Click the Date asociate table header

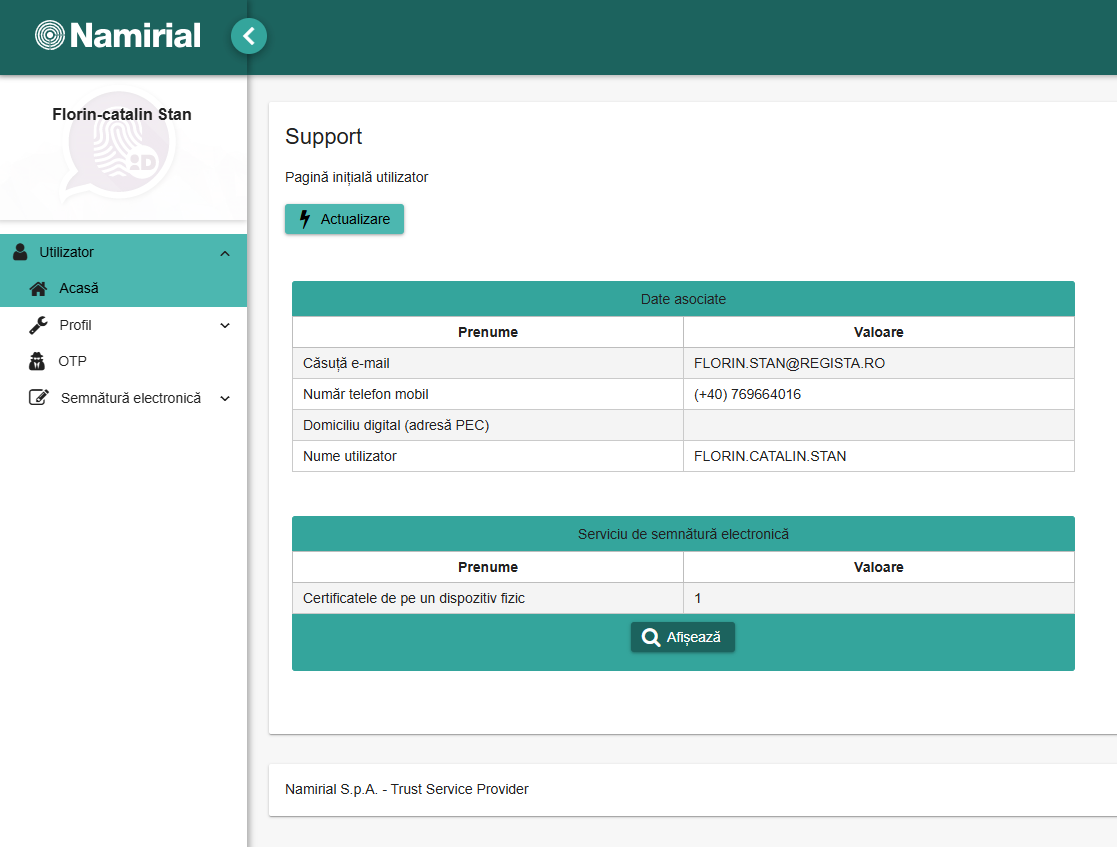[683, 299]
